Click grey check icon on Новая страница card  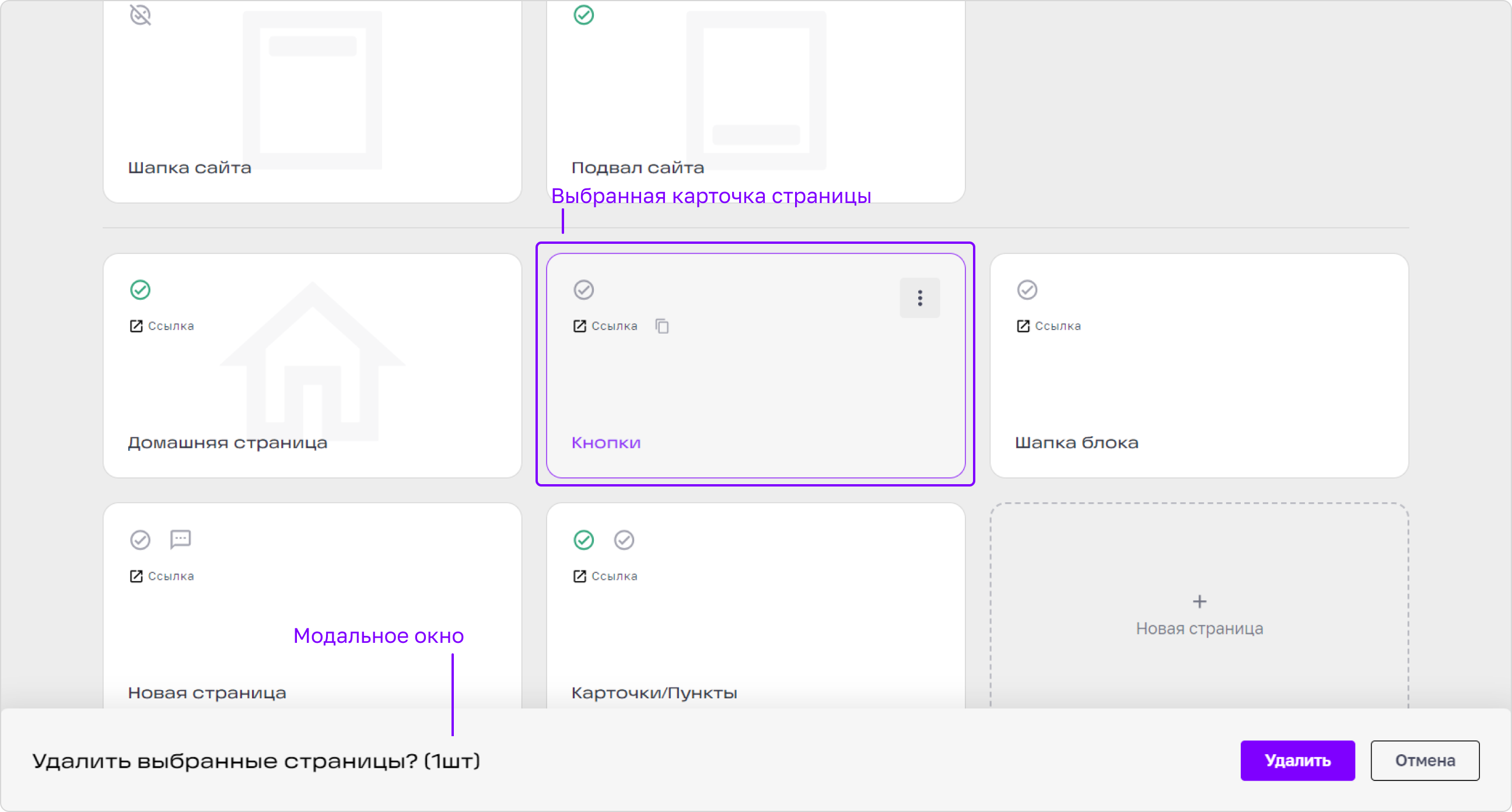point(140,540)
